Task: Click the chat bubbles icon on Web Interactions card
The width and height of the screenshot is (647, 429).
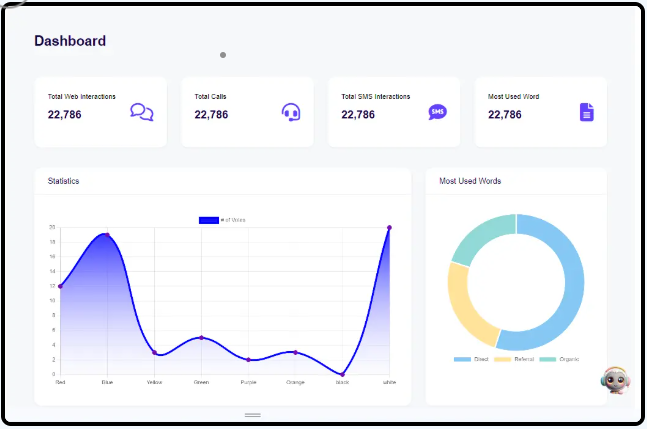Action: [x=142, y=112]
